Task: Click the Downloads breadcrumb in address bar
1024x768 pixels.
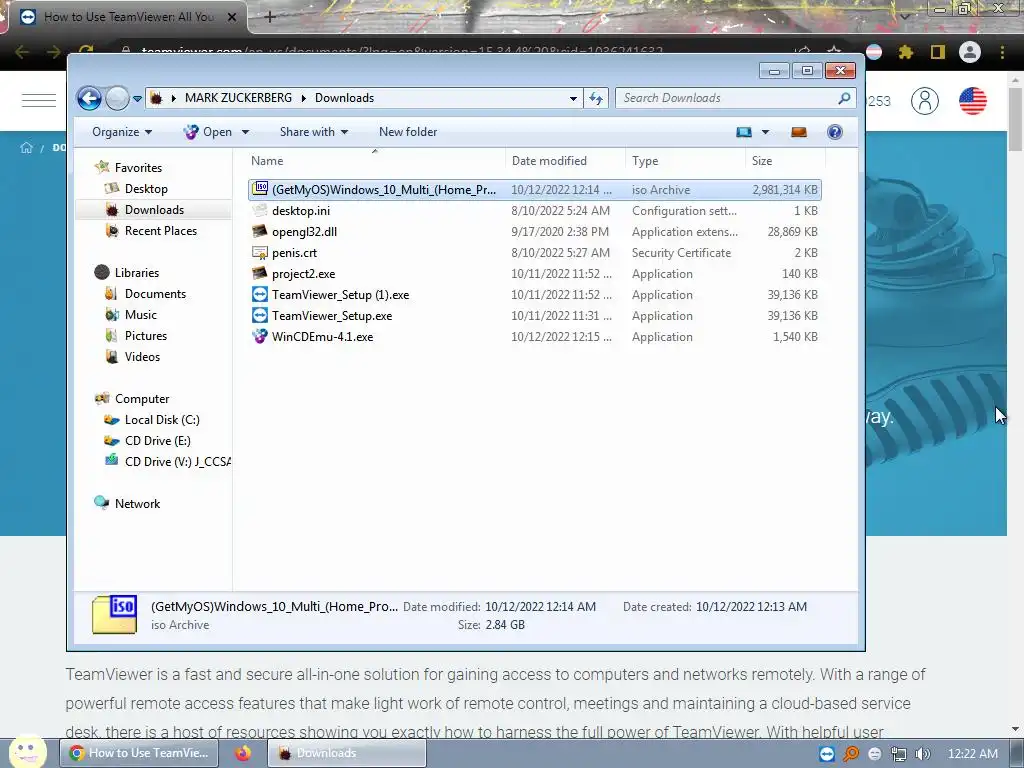Action: tap(344, 98)
